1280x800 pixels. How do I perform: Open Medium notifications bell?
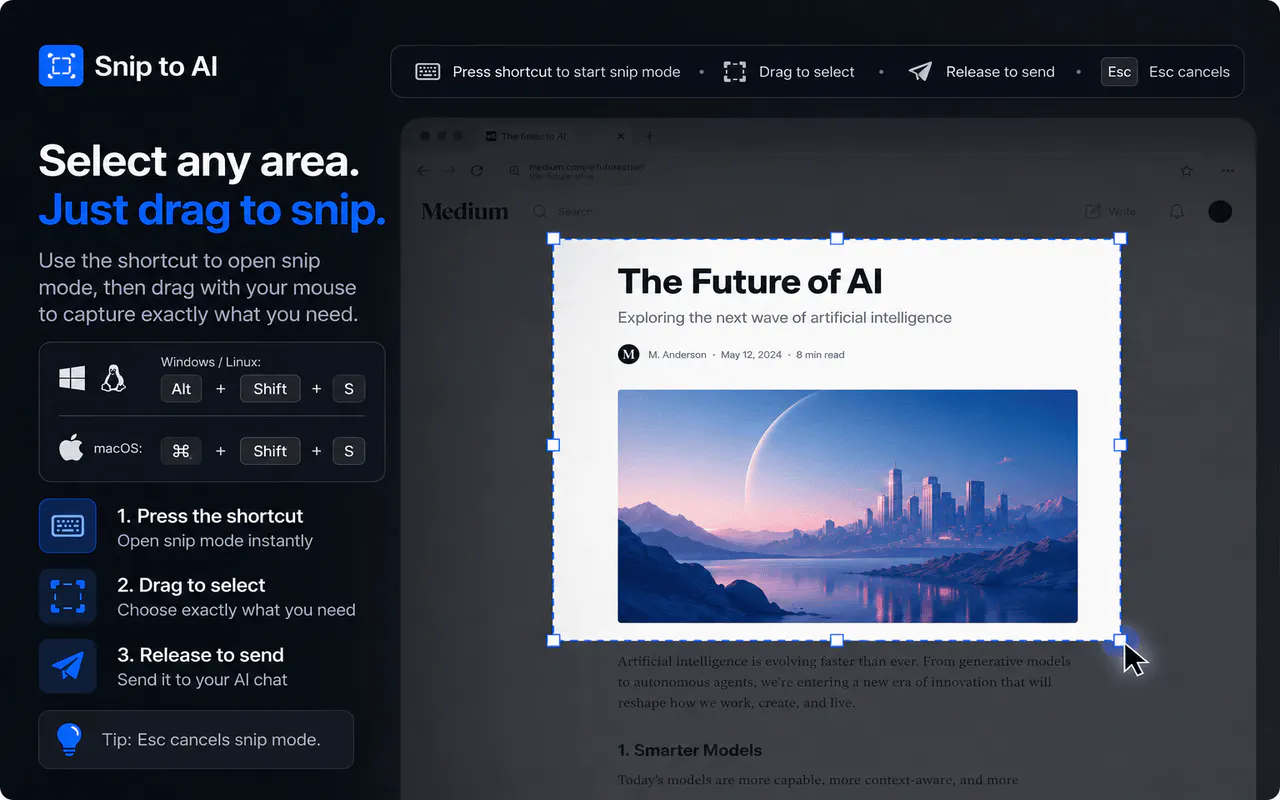[x=1177, y=211]
